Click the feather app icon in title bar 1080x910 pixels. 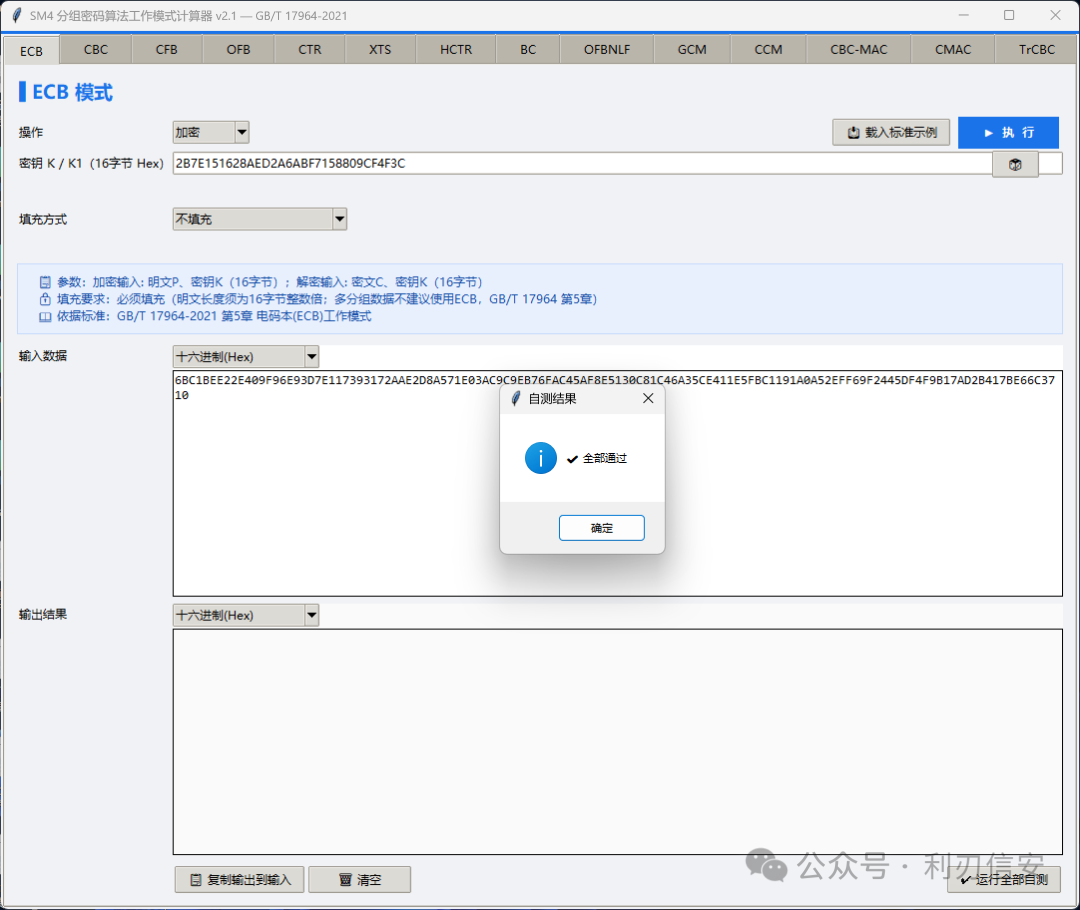pyautogui.click(x=17, y=15)
